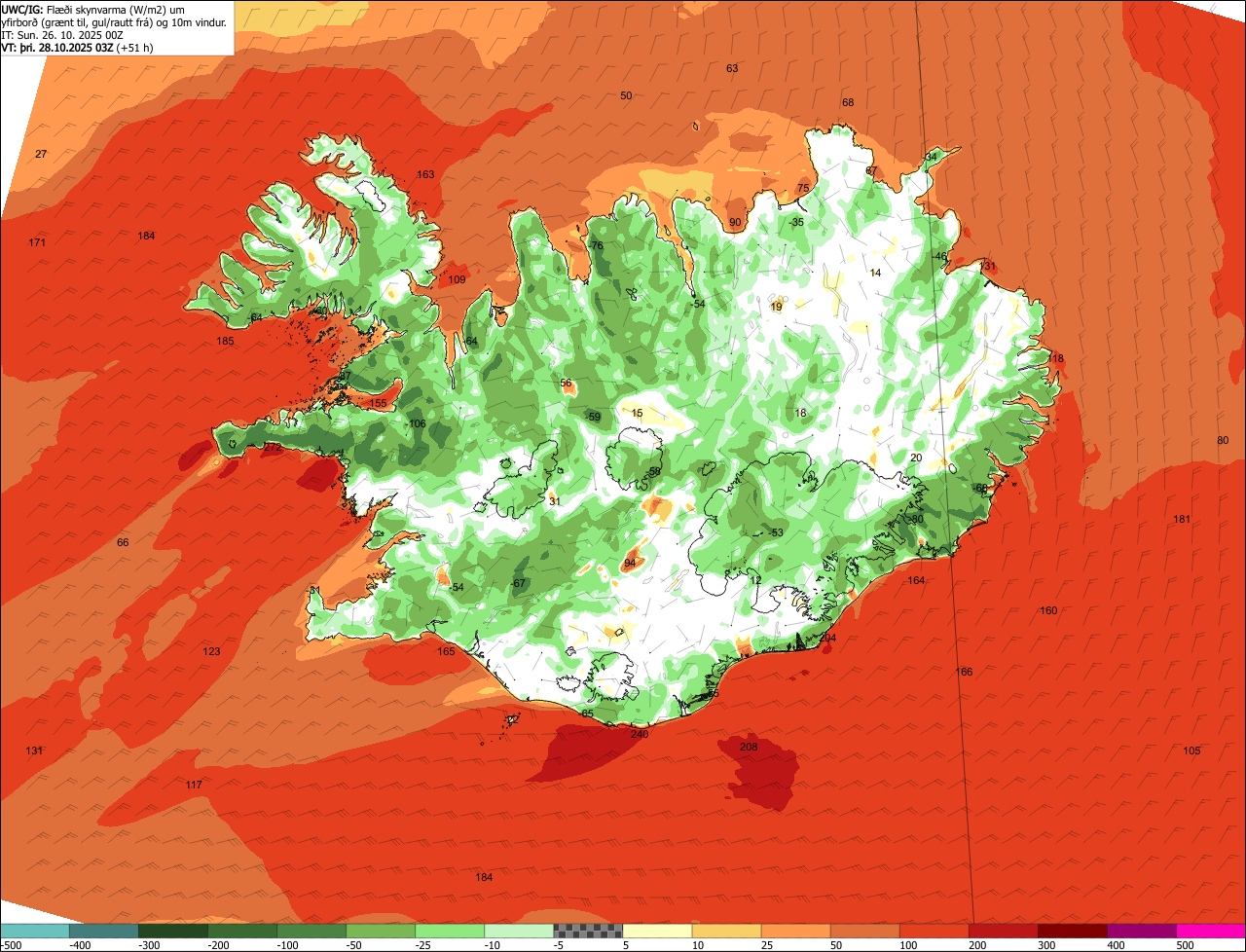
Task: Click the map value 106 in western Iceland
Action: point(417,423)
